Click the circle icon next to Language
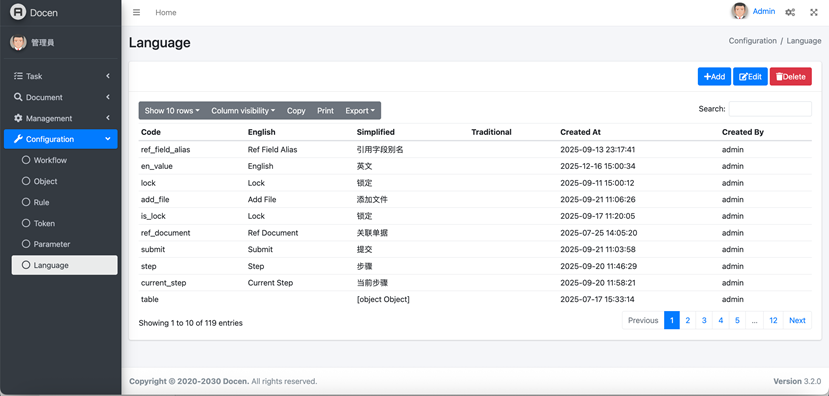The height and width of the screenshot is (396, 829). pyautogui.click(x=26, y=265)
